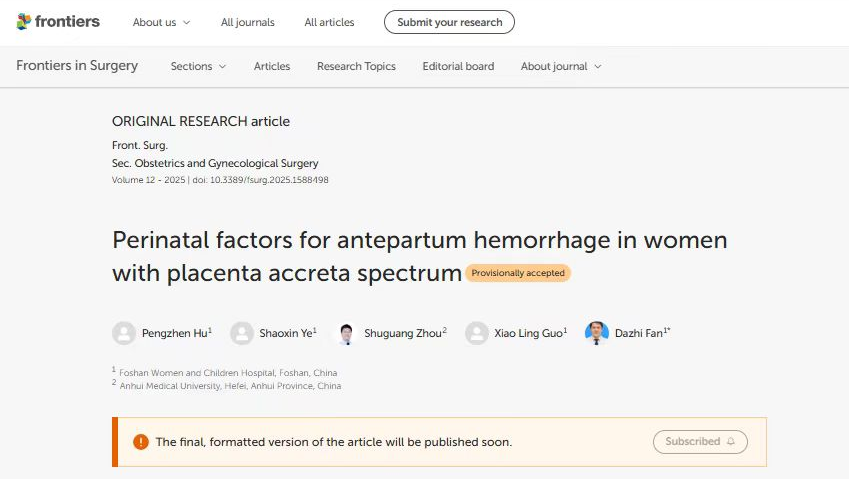
Task: Open the Editorial board page
Action: [x=458, y=66]
